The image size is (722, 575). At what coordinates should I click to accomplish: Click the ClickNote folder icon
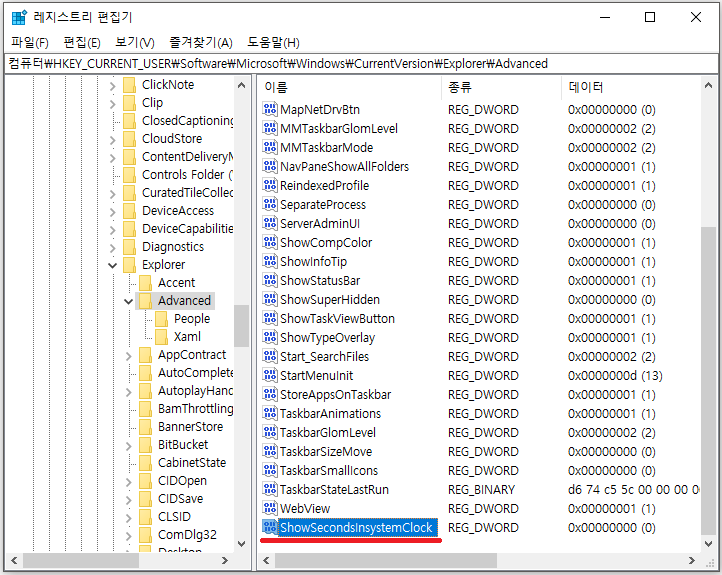click(x=130, y=85)
